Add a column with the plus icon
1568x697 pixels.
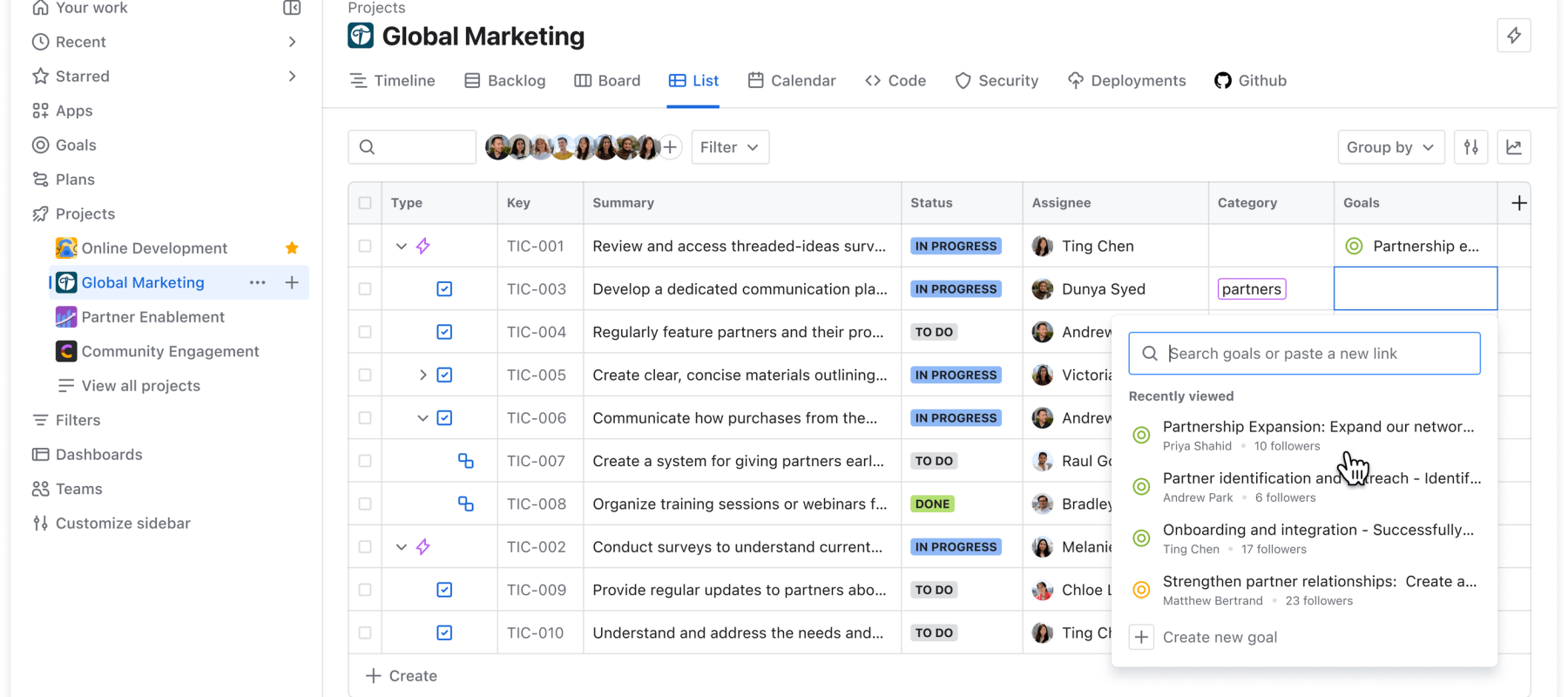(x=1519, y=203)
